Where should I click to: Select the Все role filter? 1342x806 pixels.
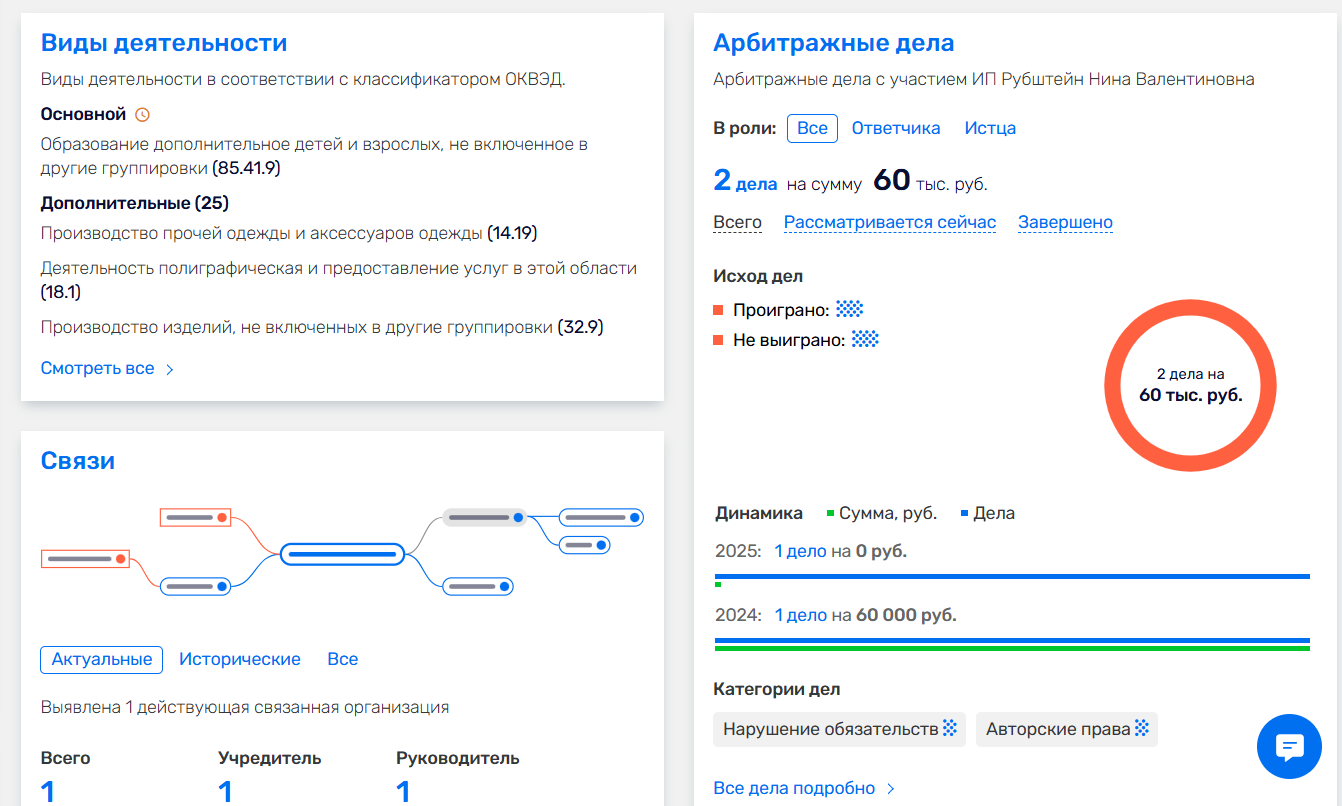pos(812,128)
